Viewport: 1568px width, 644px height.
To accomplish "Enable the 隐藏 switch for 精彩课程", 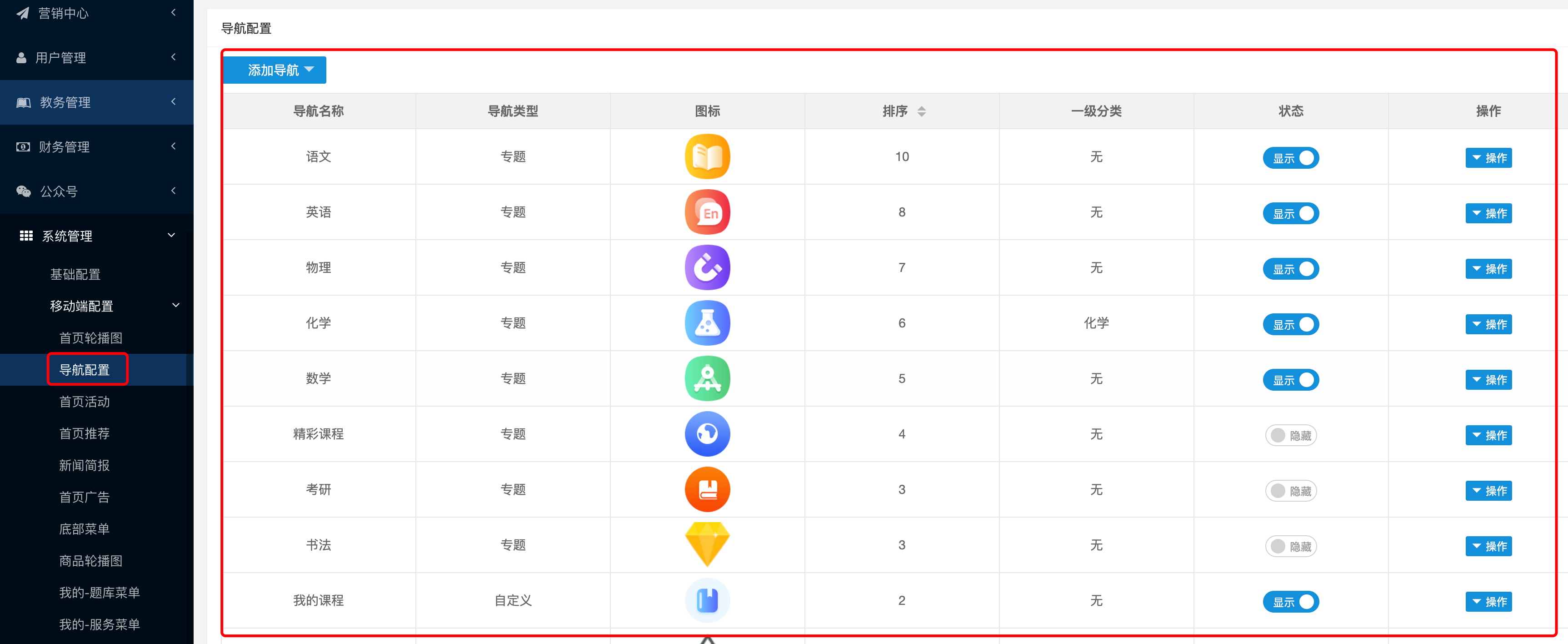I will coord(1290,435).
